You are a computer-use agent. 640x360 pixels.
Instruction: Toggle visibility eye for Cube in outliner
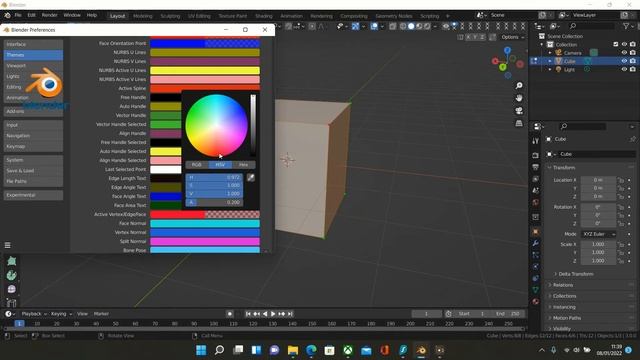pos(624,61)
